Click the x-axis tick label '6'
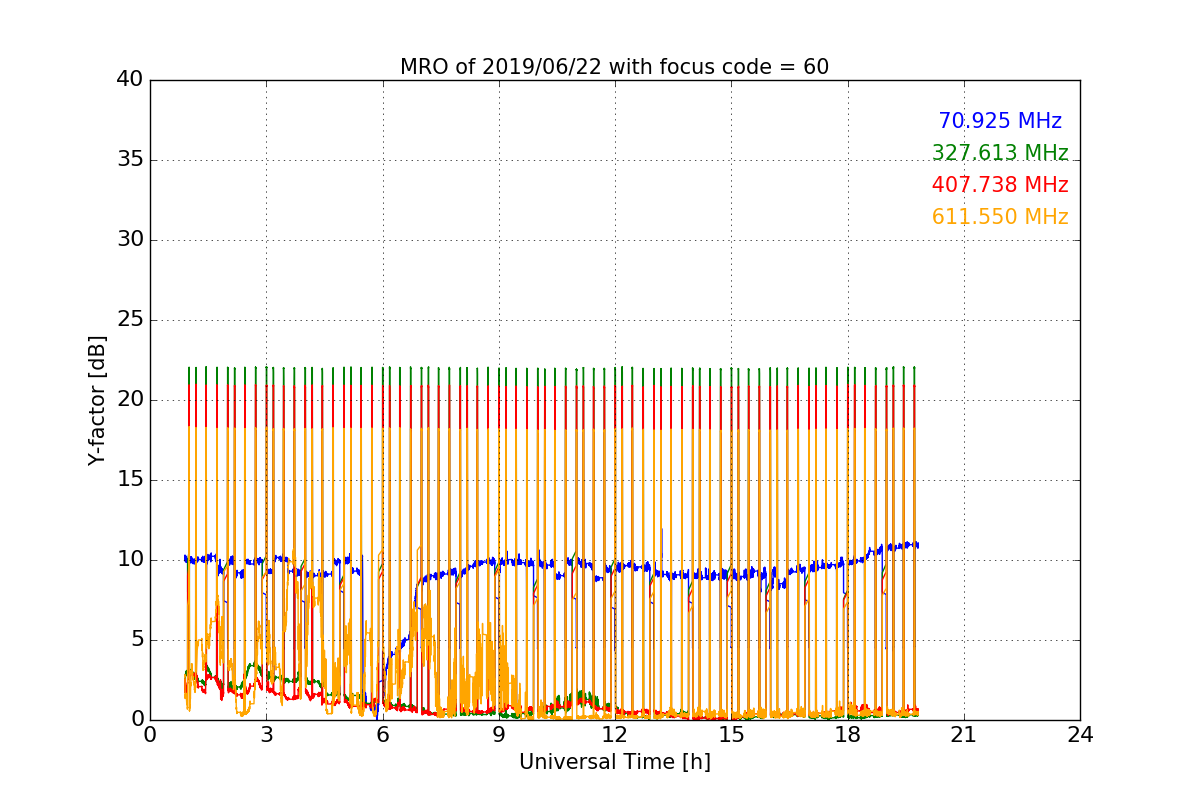 (x=382, y=735)
